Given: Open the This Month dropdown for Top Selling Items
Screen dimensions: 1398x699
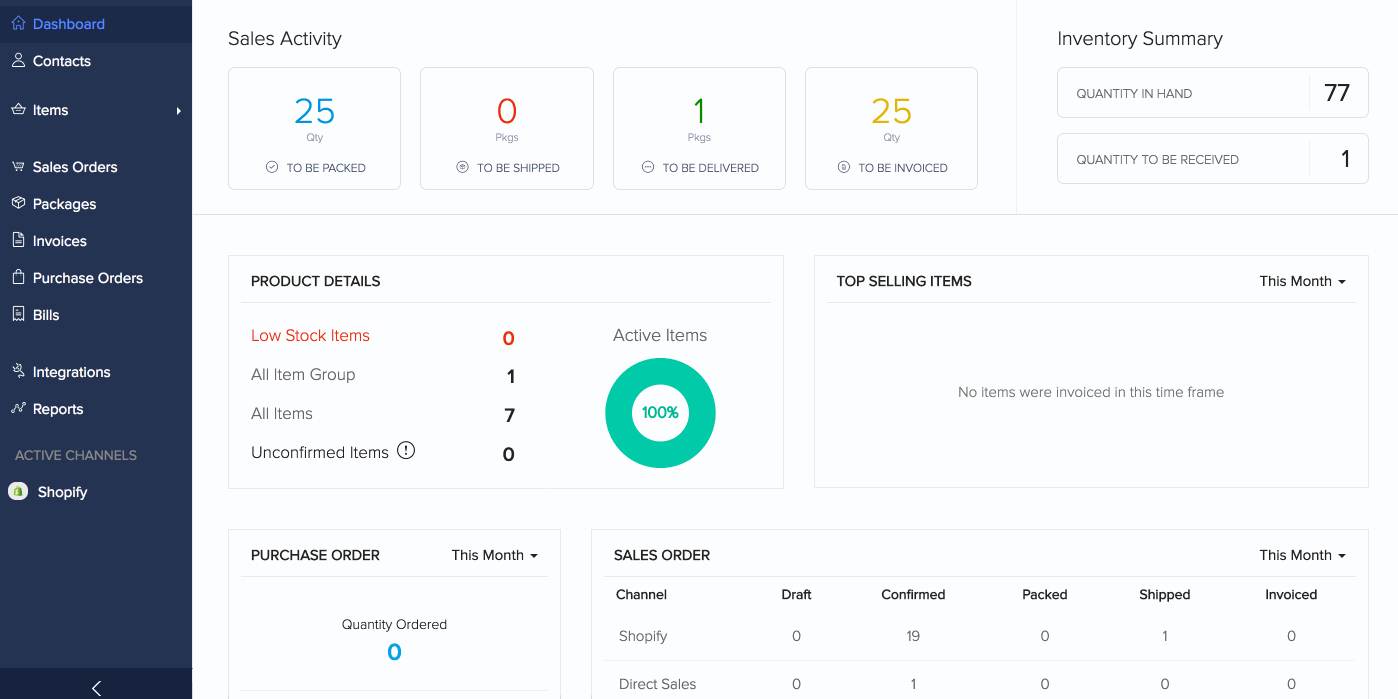Looking at the screenshot, I should coord(1302,281).
